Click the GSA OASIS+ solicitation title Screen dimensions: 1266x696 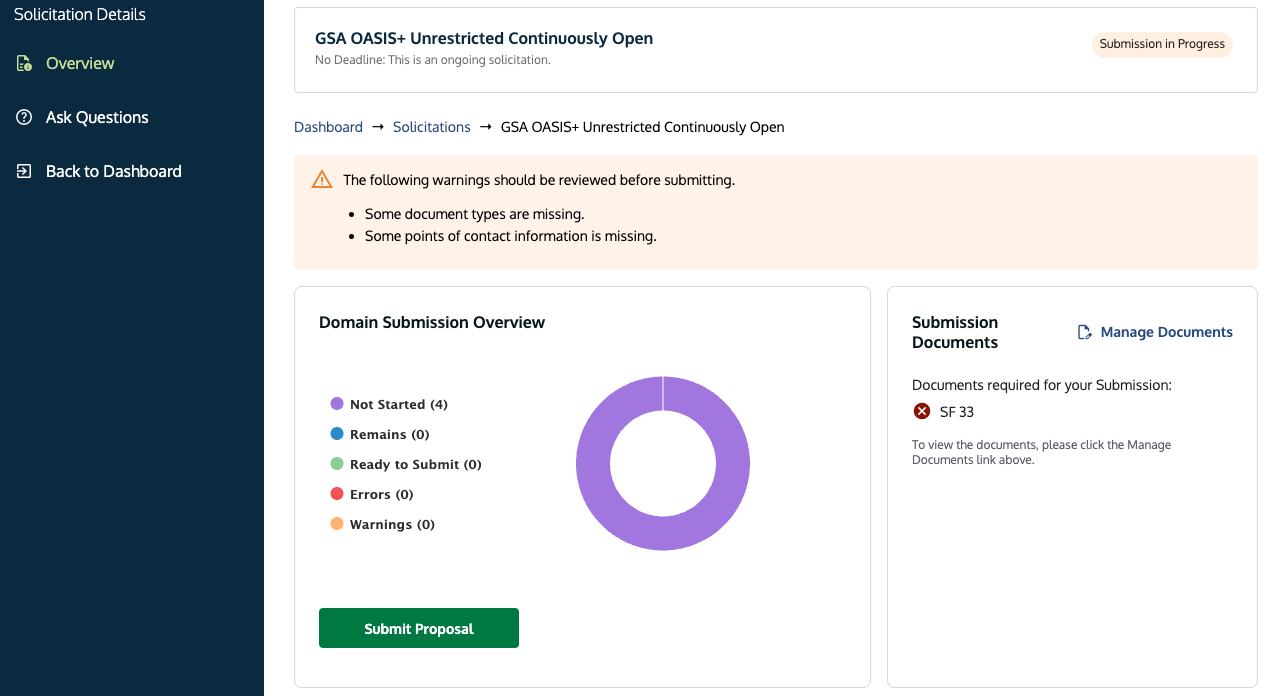[483, 38]
